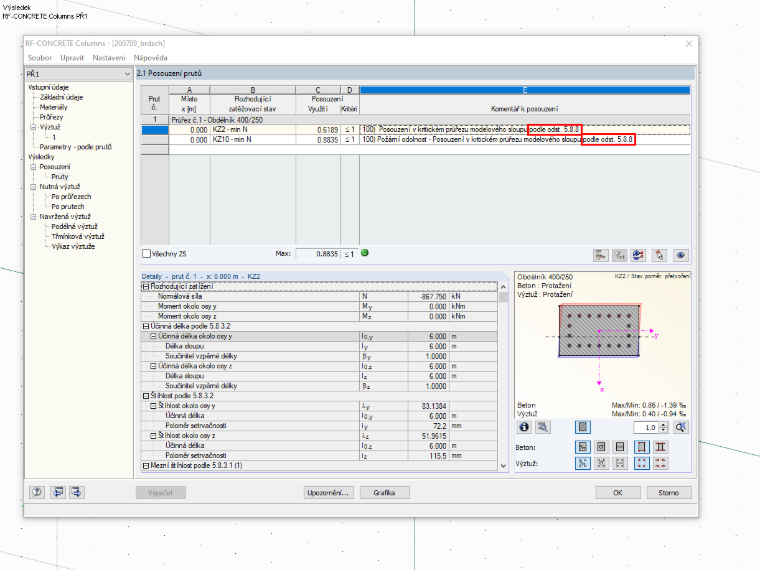Select Materiály in the tree
This screenshot has width=760, height=570.
[53, 107]
